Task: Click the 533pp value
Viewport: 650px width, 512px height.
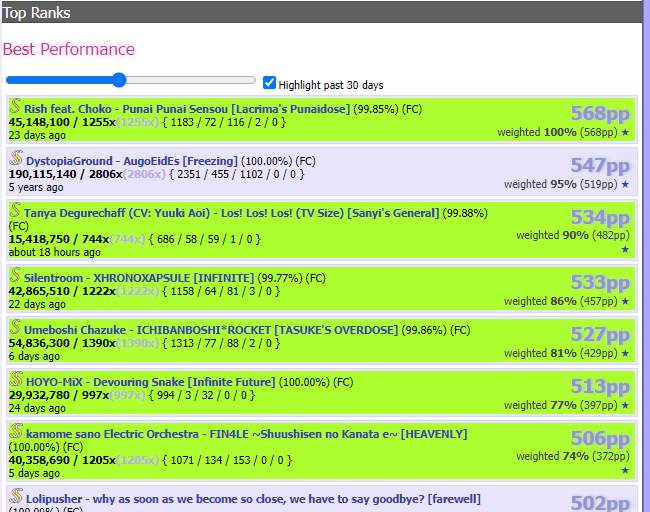Action: click(600, 282)
